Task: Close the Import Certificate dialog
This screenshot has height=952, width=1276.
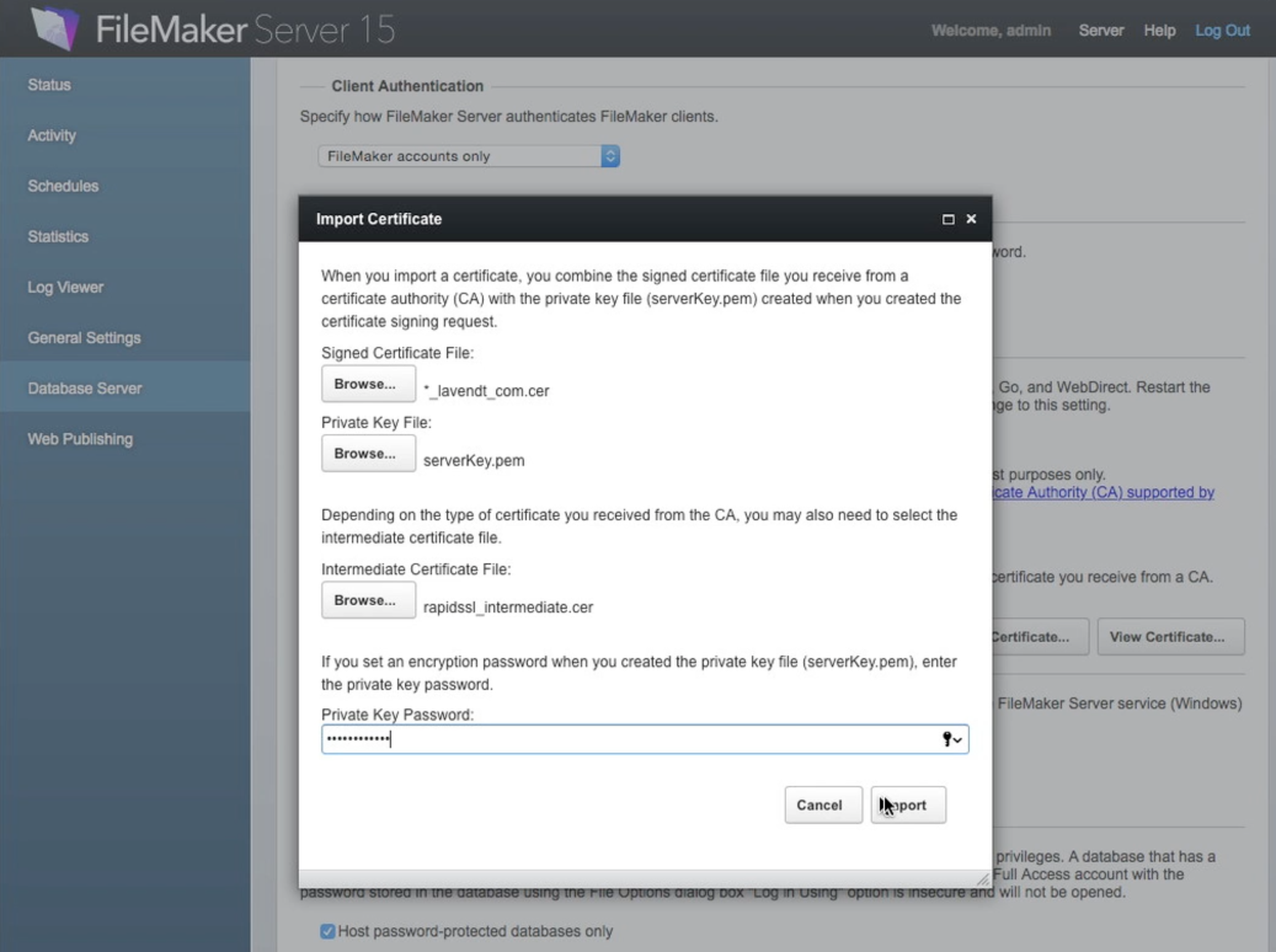Action: point(971,219)
